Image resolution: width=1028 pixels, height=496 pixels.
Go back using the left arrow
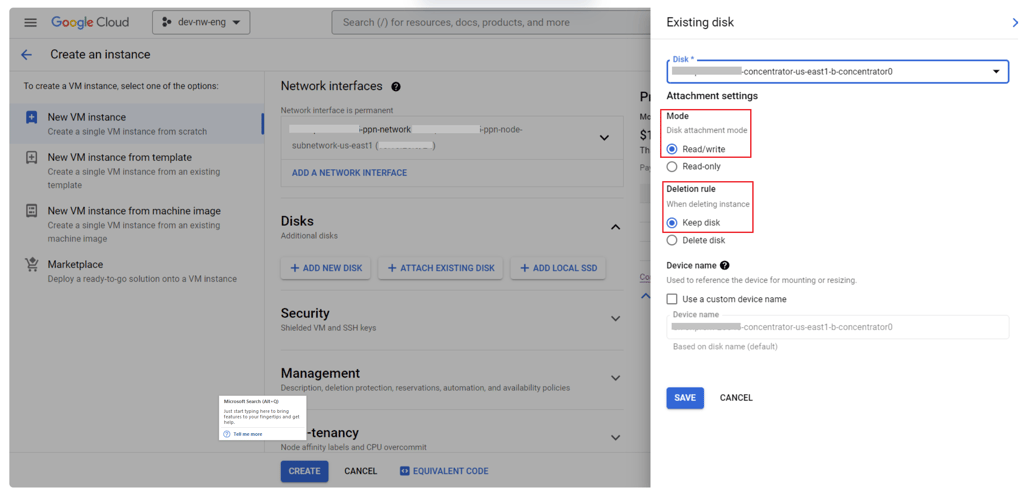(x=27, y=55)
